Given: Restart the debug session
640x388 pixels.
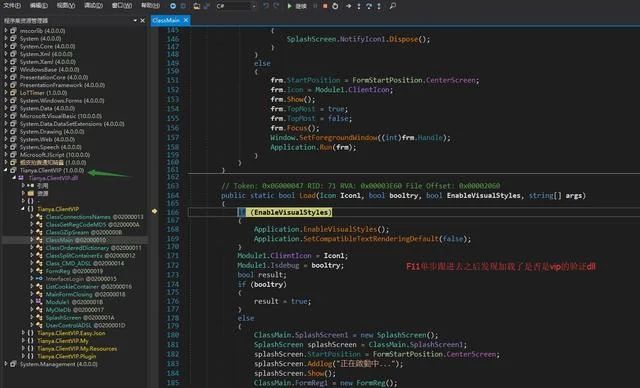Looking at the screenshot, I should tap(335, 6).
